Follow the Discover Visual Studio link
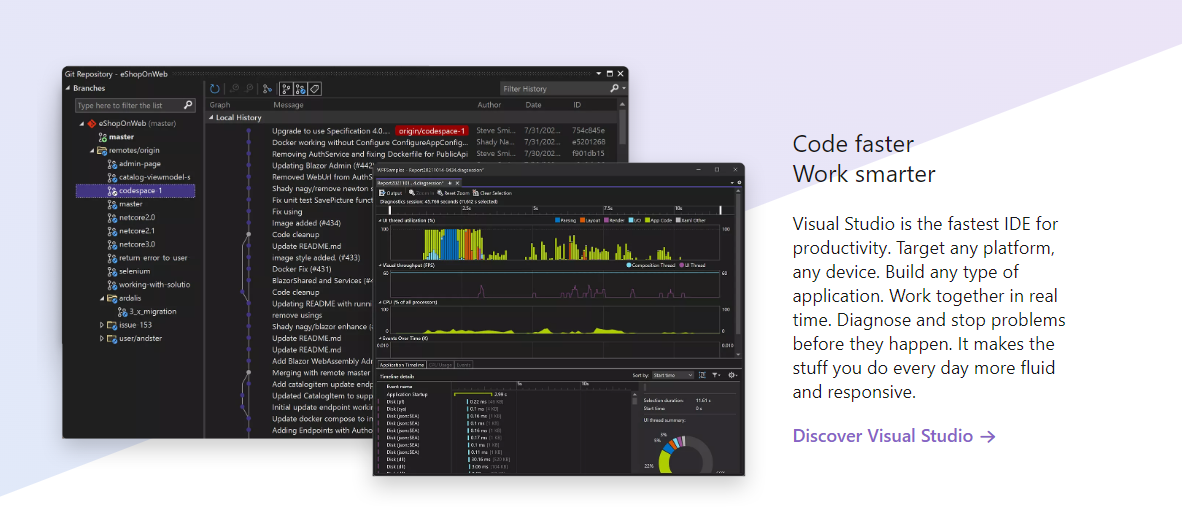The height and width of the screenshot is (513, 1182). coord(894,435)
